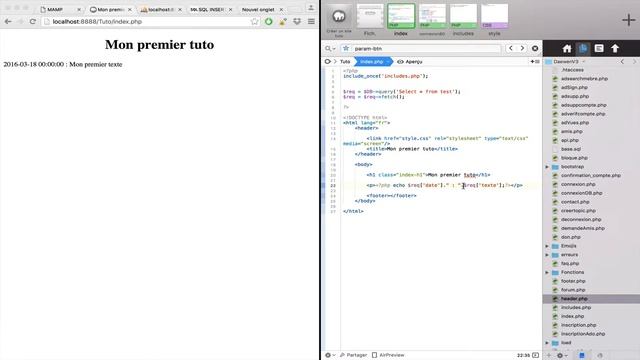Open the search options magnifier dropdown
The width and height of the screenshot is (640, 360).
330,49
